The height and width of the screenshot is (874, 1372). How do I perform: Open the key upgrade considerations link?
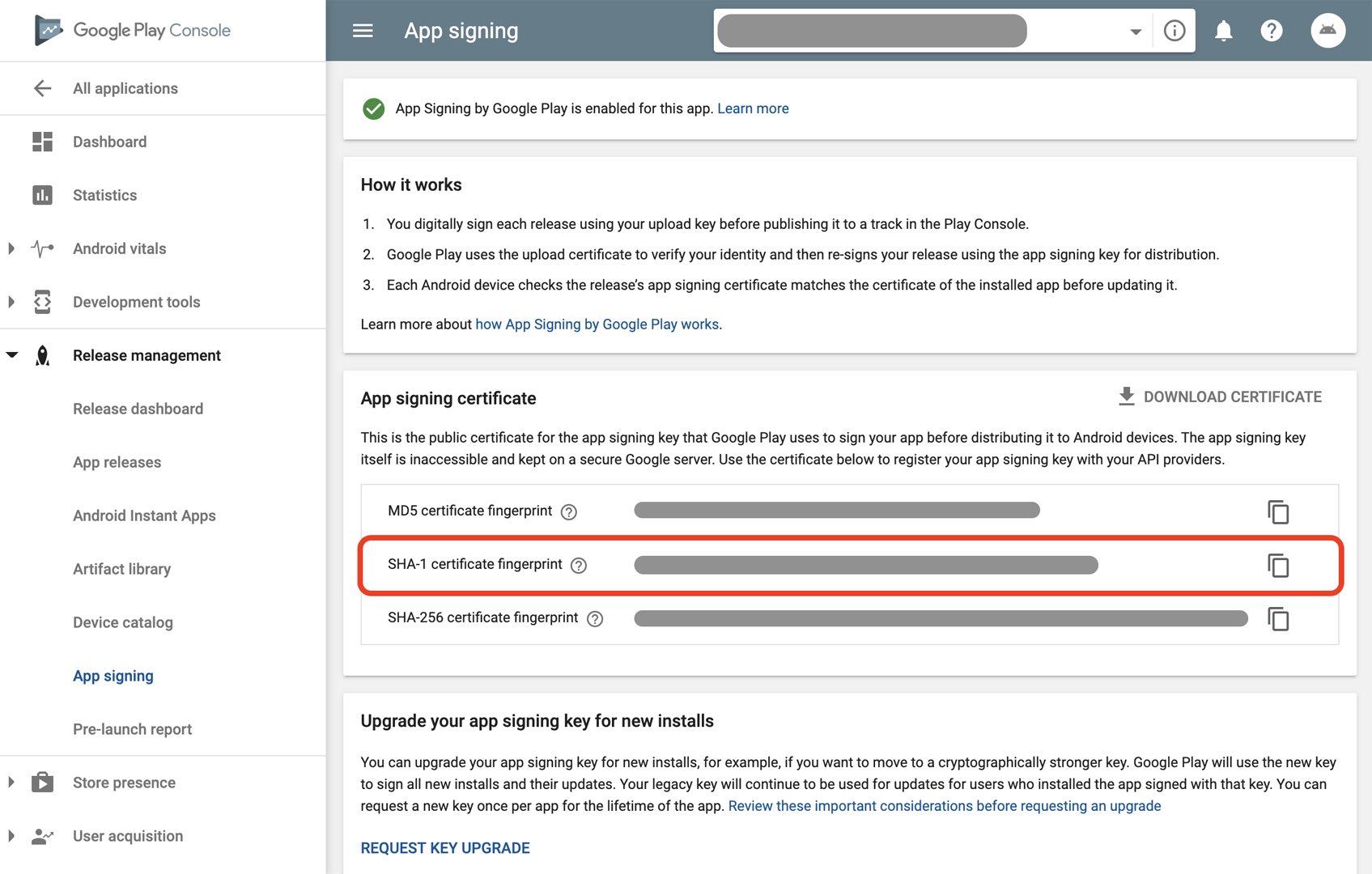[x=945, y=806]
